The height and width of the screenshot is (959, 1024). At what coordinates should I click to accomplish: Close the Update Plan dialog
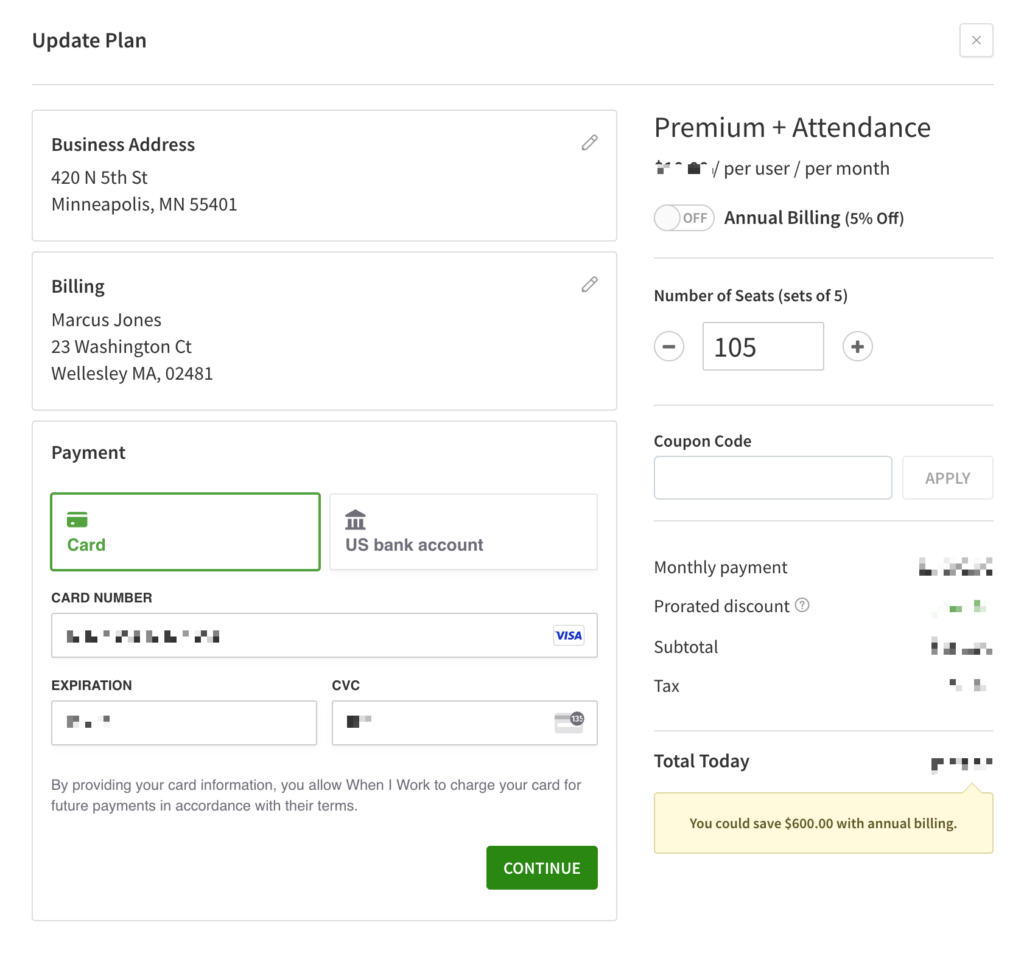976,40
